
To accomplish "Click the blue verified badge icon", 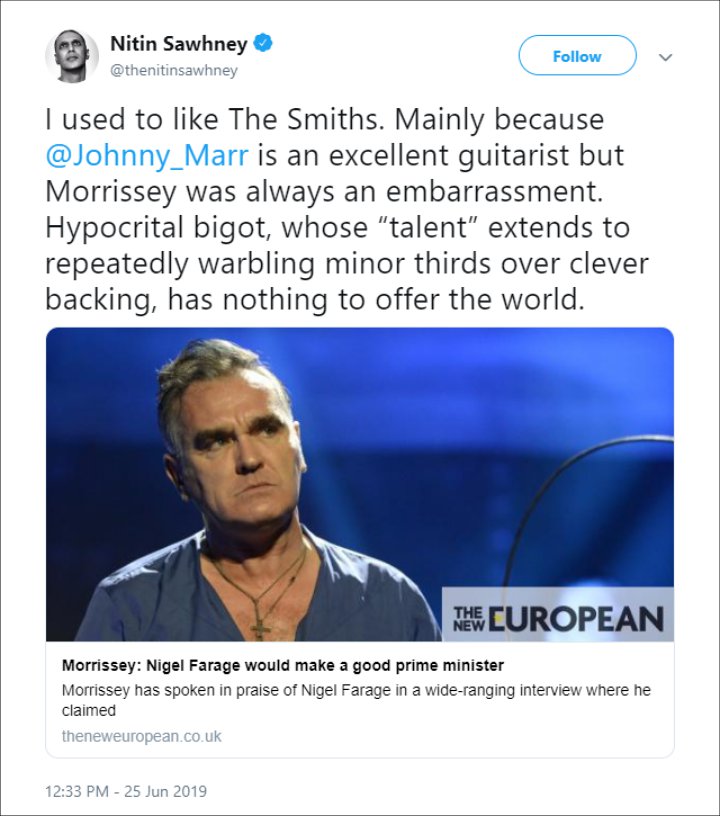I will point(263,44).
